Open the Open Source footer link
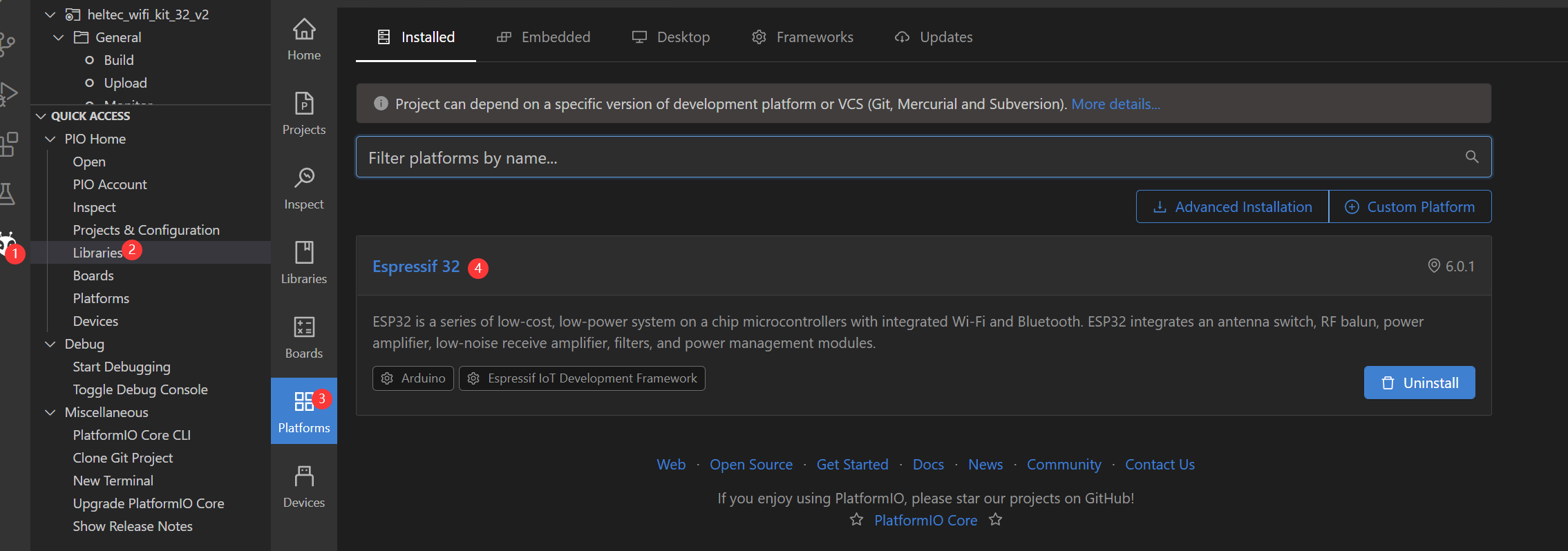 point(751,465)
